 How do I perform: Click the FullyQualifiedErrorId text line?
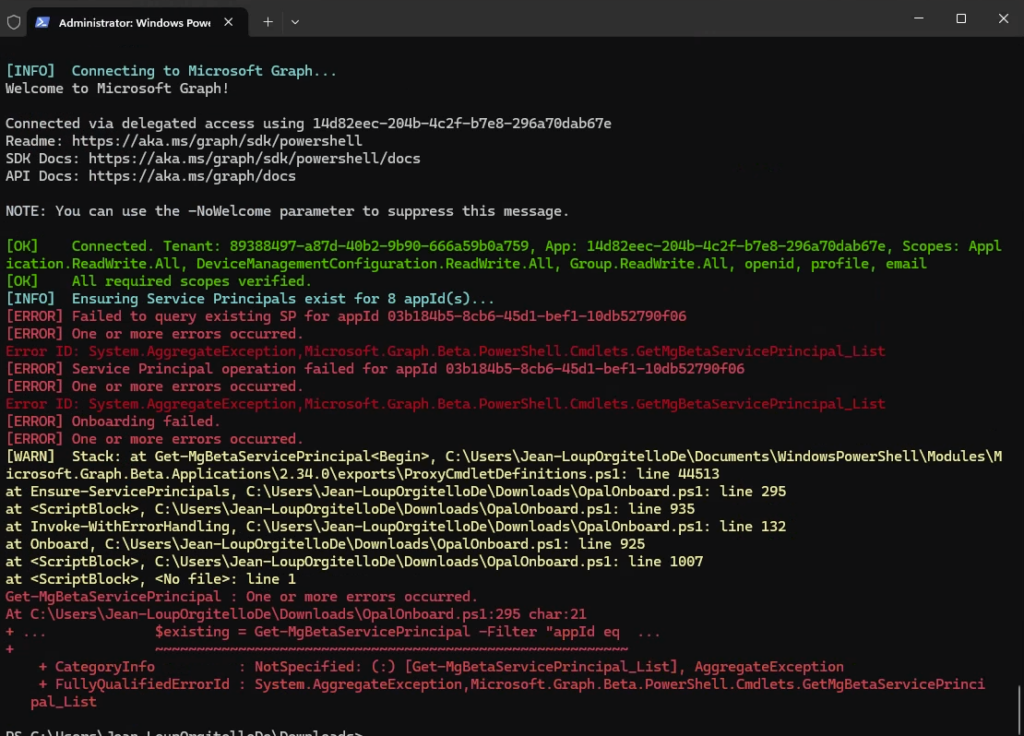pyautogui.click(x=500, y=684)
